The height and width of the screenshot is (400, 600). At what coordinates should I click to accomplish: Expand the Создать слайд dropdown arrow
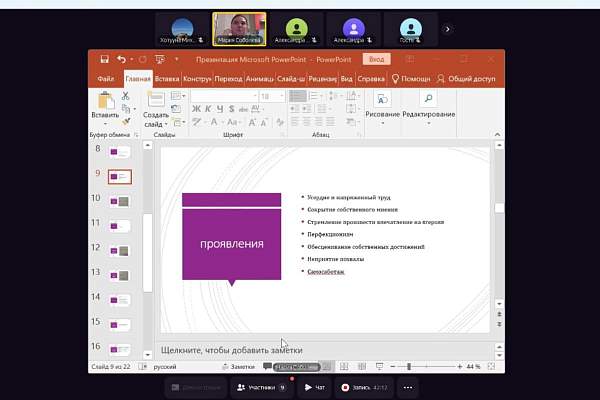click(166, 124)
